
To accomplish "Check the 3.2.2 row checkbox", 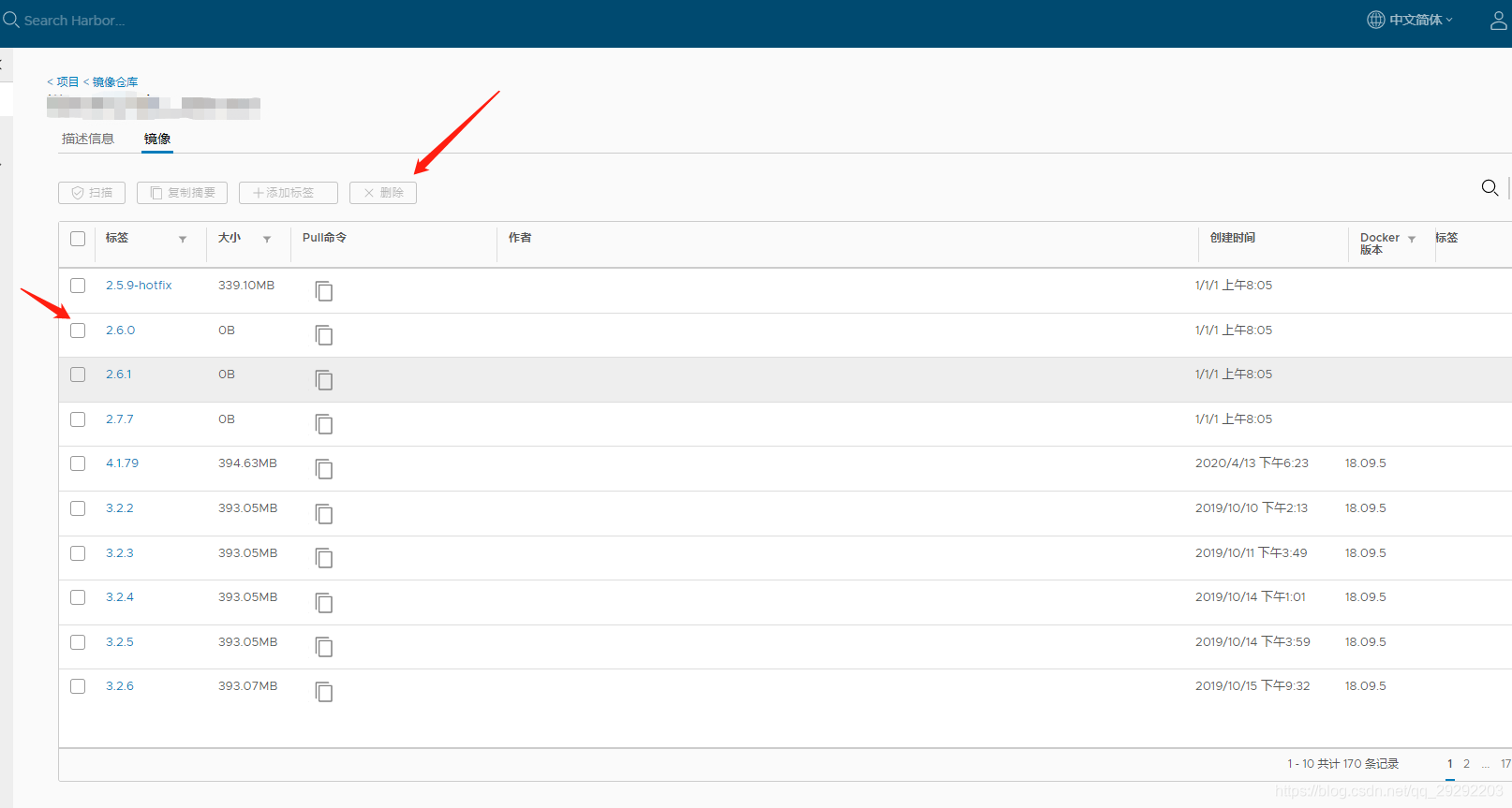I will click(x=78, y=508).
